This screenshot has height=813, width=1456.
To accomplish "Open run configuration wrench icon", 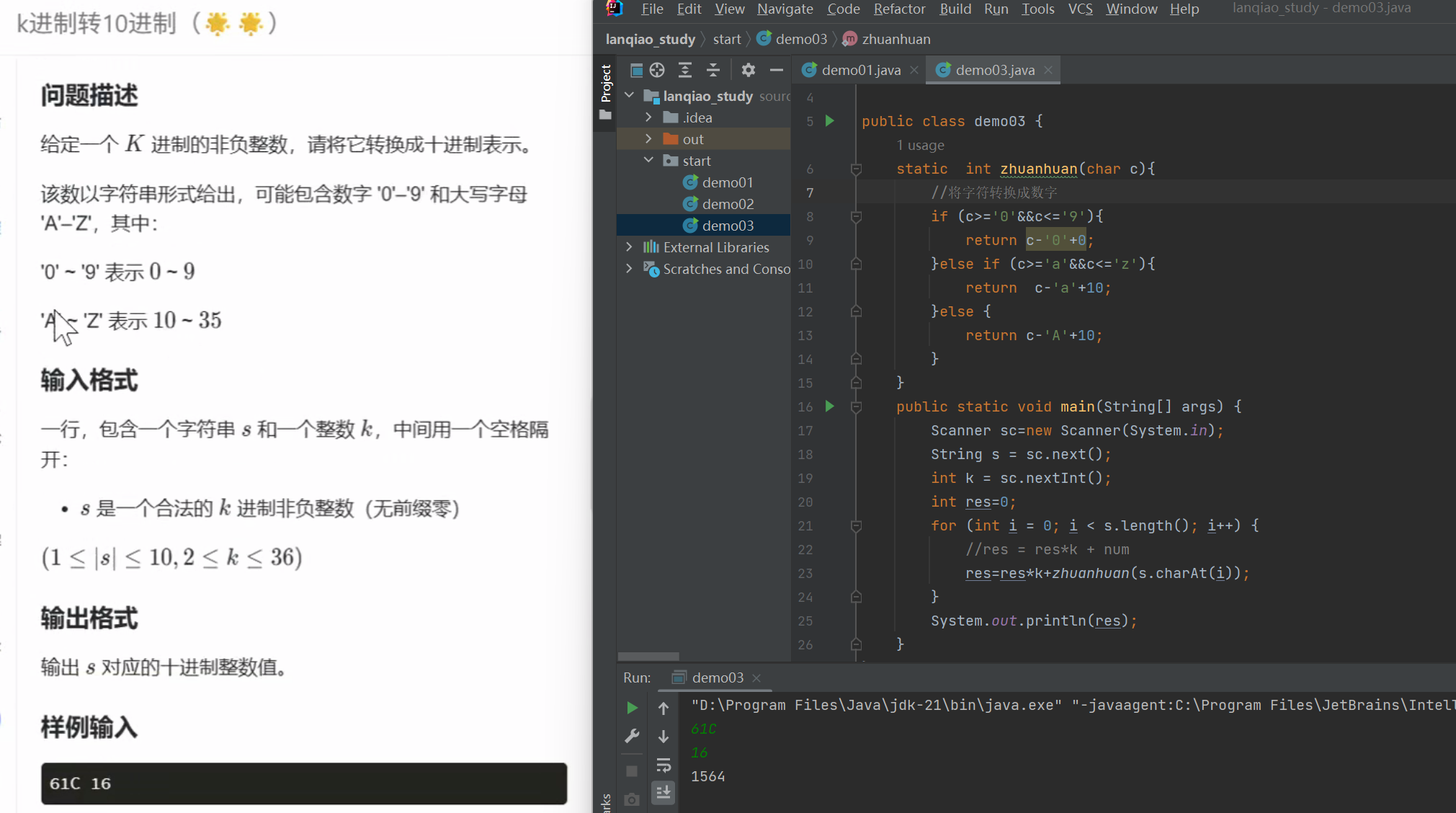I will point(632,736).
